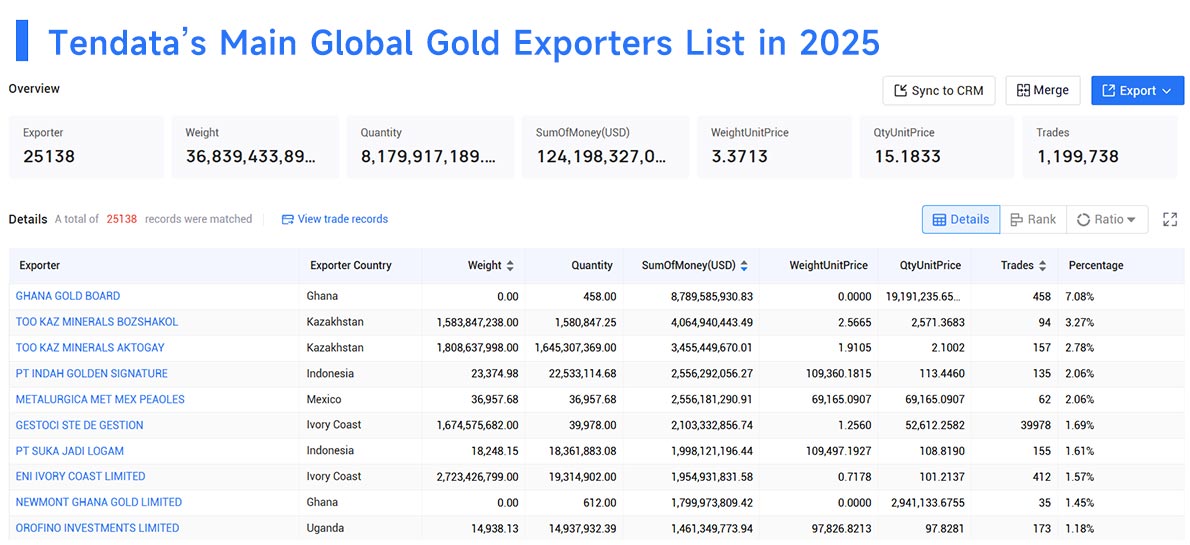The image size is (1190, 545).
Task: Select the 7.08% percentage cell
Action: [1081, 296]
